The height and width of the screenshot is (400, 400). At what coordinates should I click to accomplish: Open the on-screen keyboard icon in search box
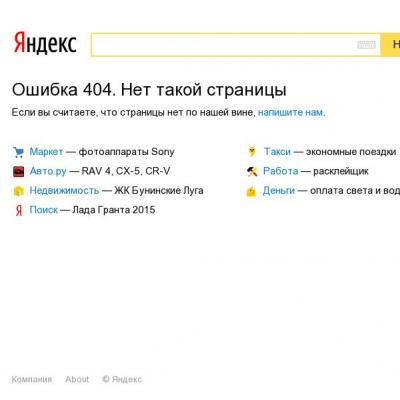[x=366, y=45]
